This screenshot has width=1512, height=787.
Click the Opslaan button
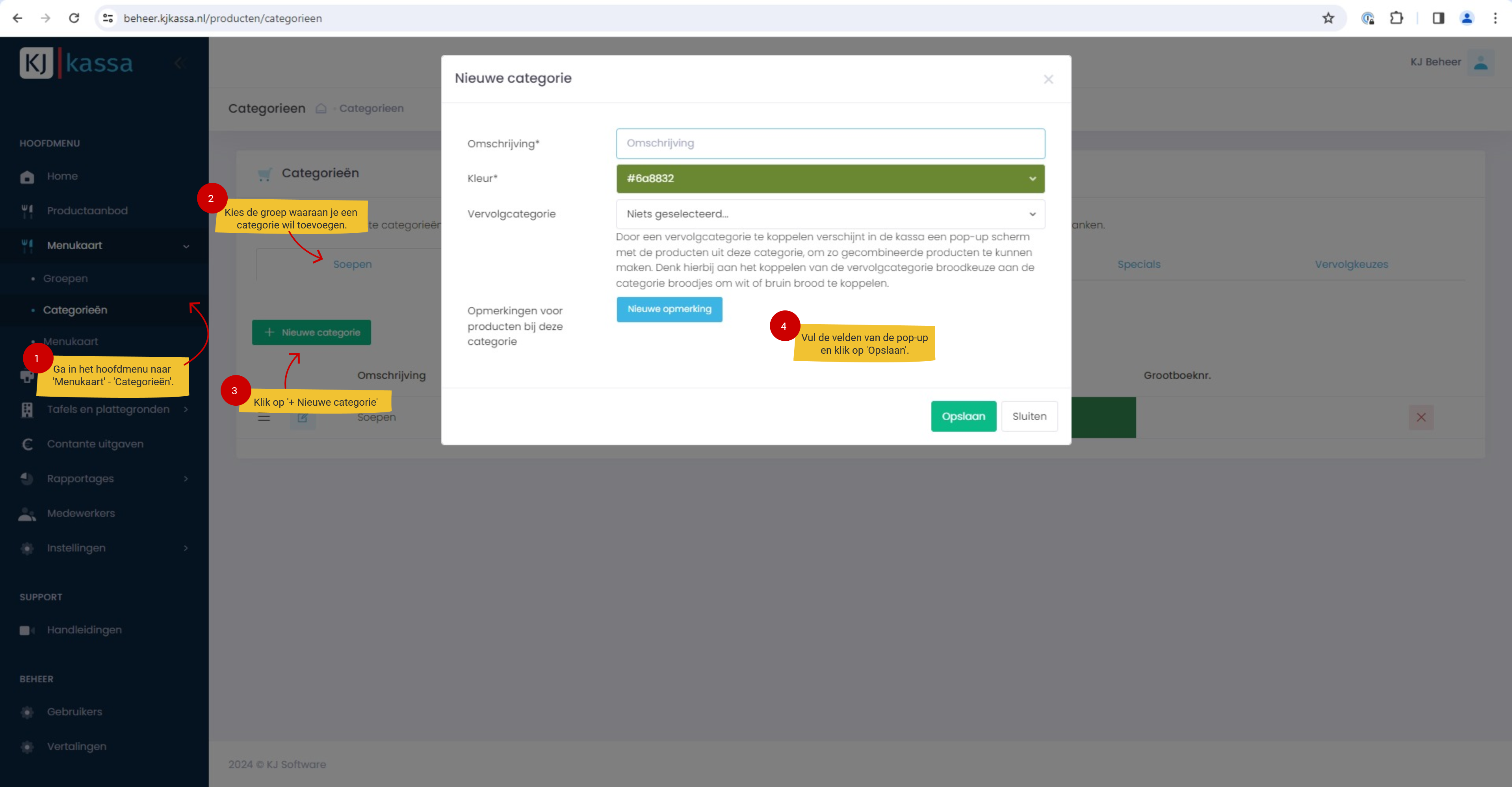pos(963,417)
